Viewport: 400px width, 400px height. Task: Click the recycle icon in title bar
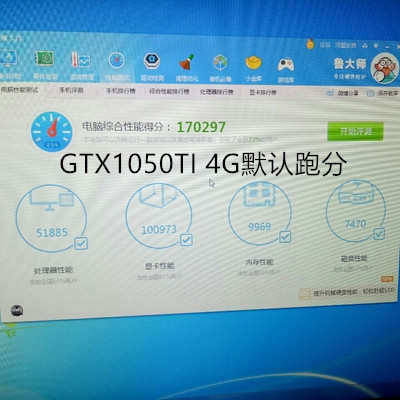tap(365, 45)
